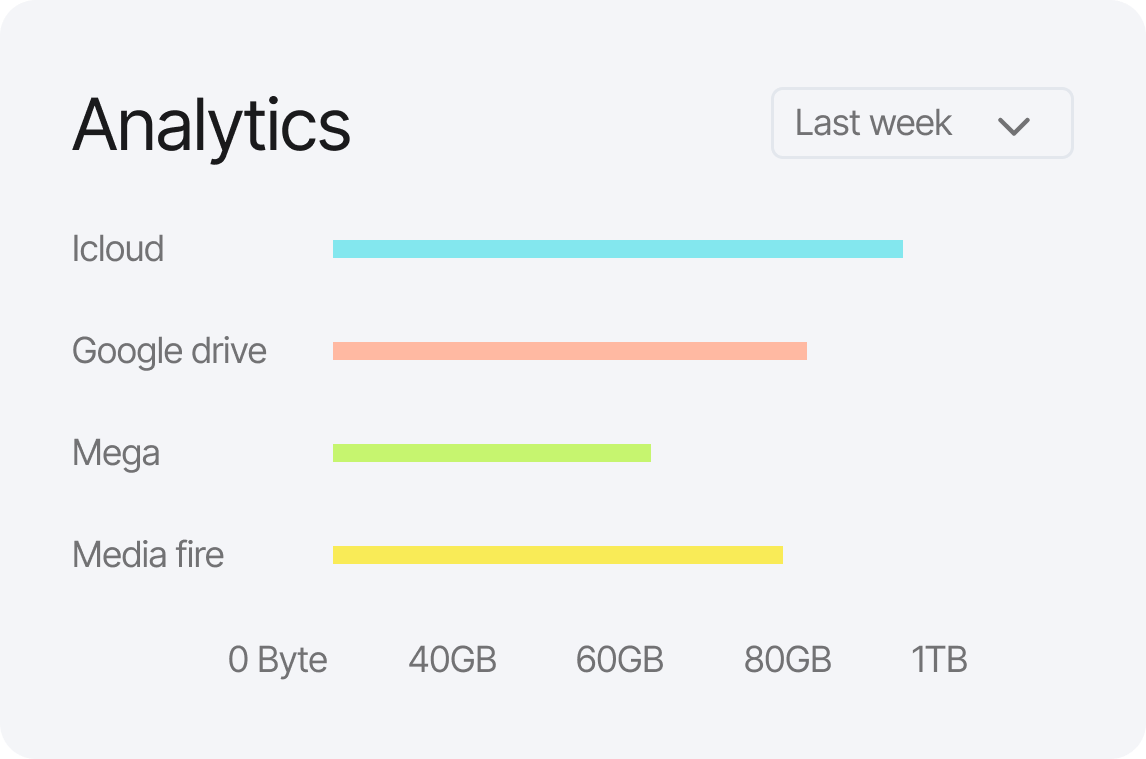Expand the time range selector
The image size is (1146, 759).
pos(920,123)
